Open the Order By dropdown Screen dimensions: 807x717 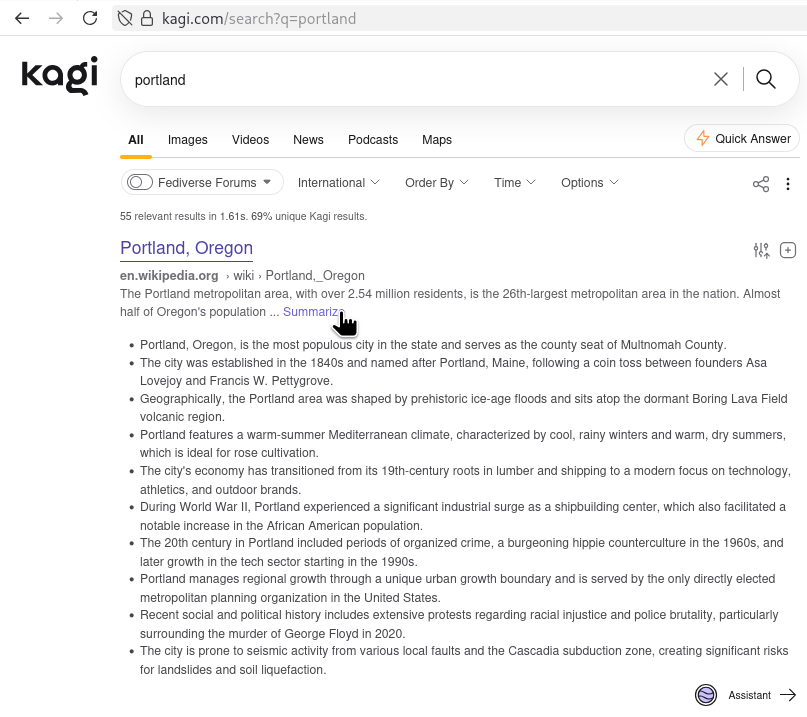coord(436,183)
